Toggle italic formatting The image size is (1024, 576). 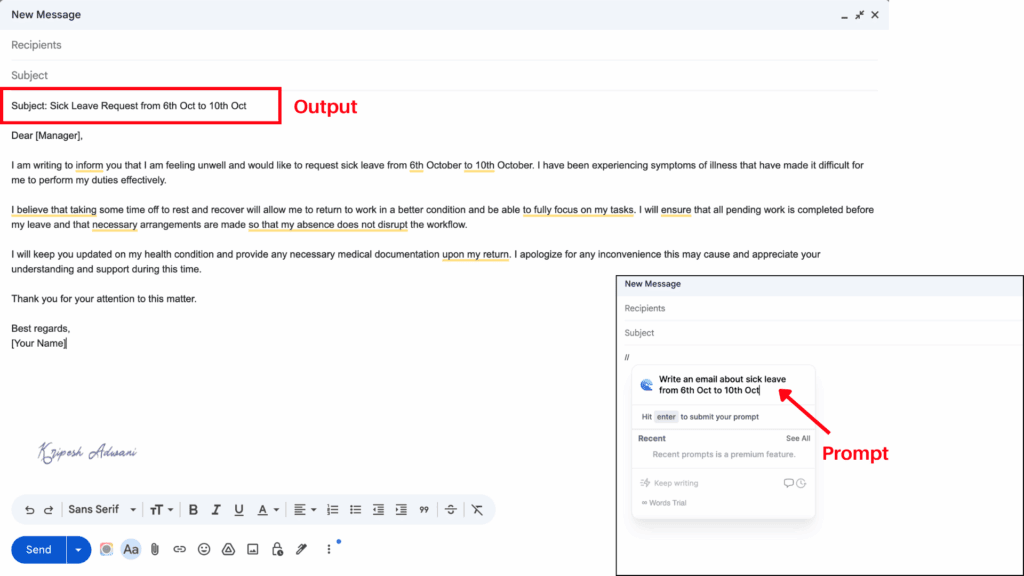216,510
